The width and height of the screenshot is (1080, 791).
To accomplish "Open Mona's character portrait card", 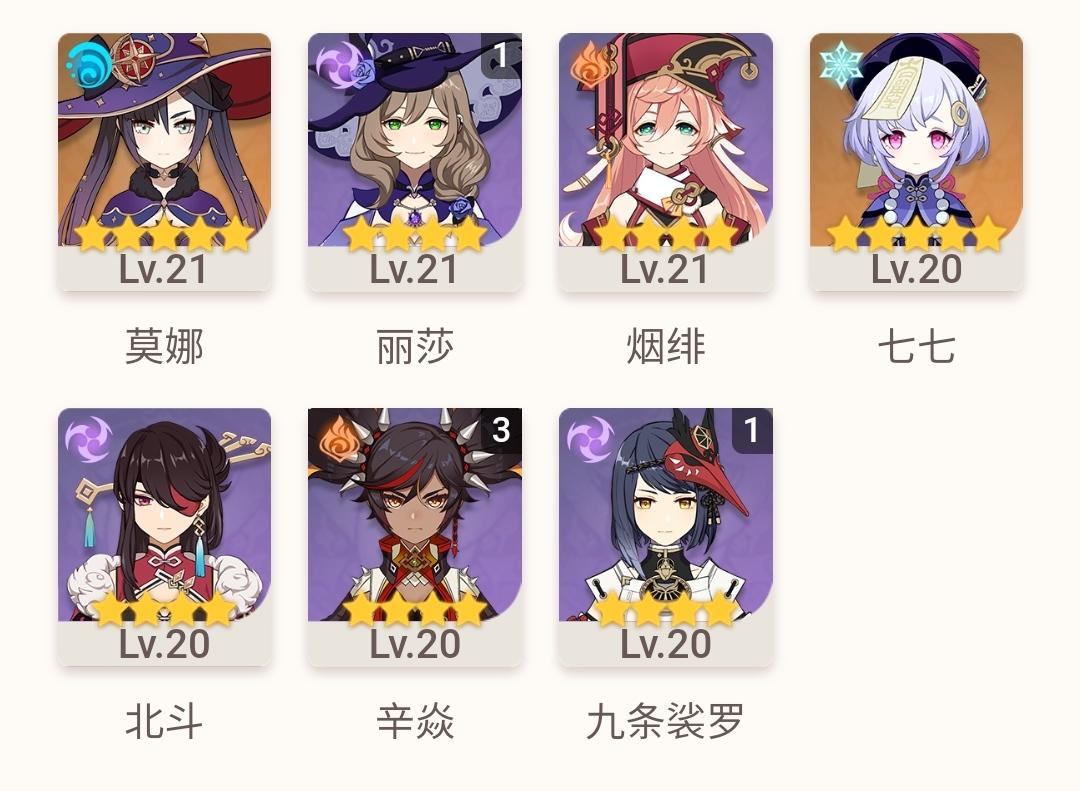I will click(164, 161).
